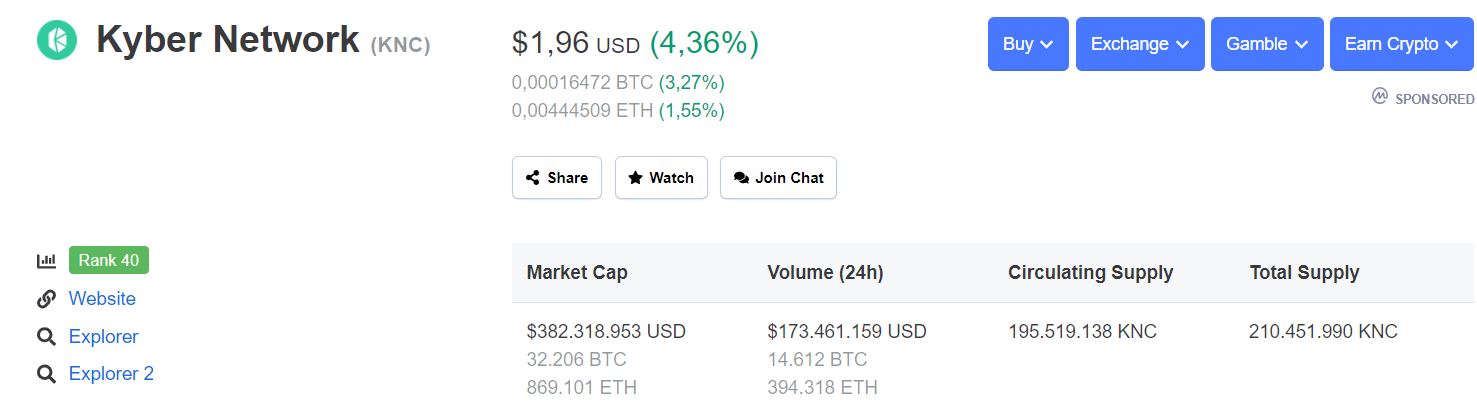
Task: Toggle Watch for Kyber Network
Action: 661,178
